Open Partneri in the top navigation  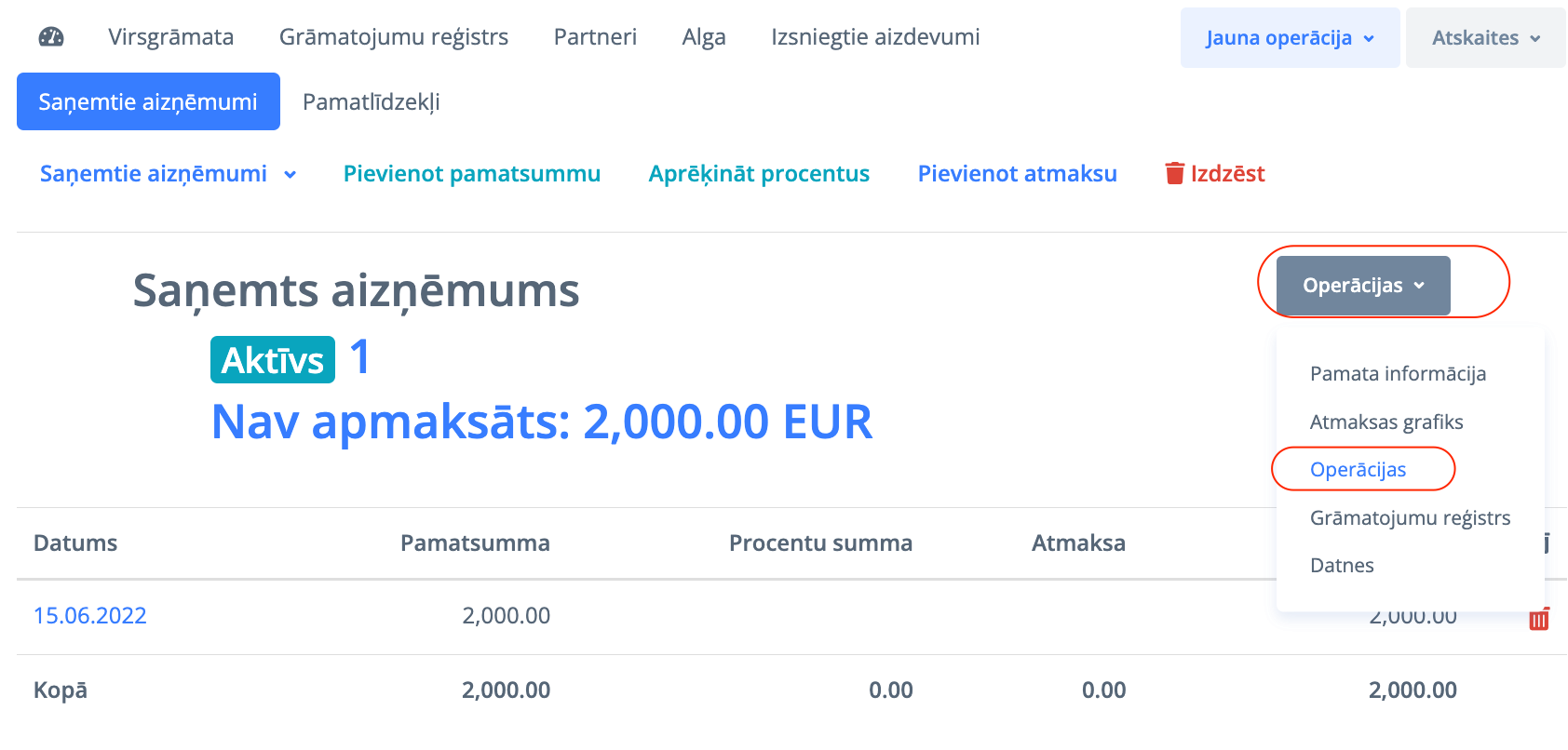[x=595, y=37]
